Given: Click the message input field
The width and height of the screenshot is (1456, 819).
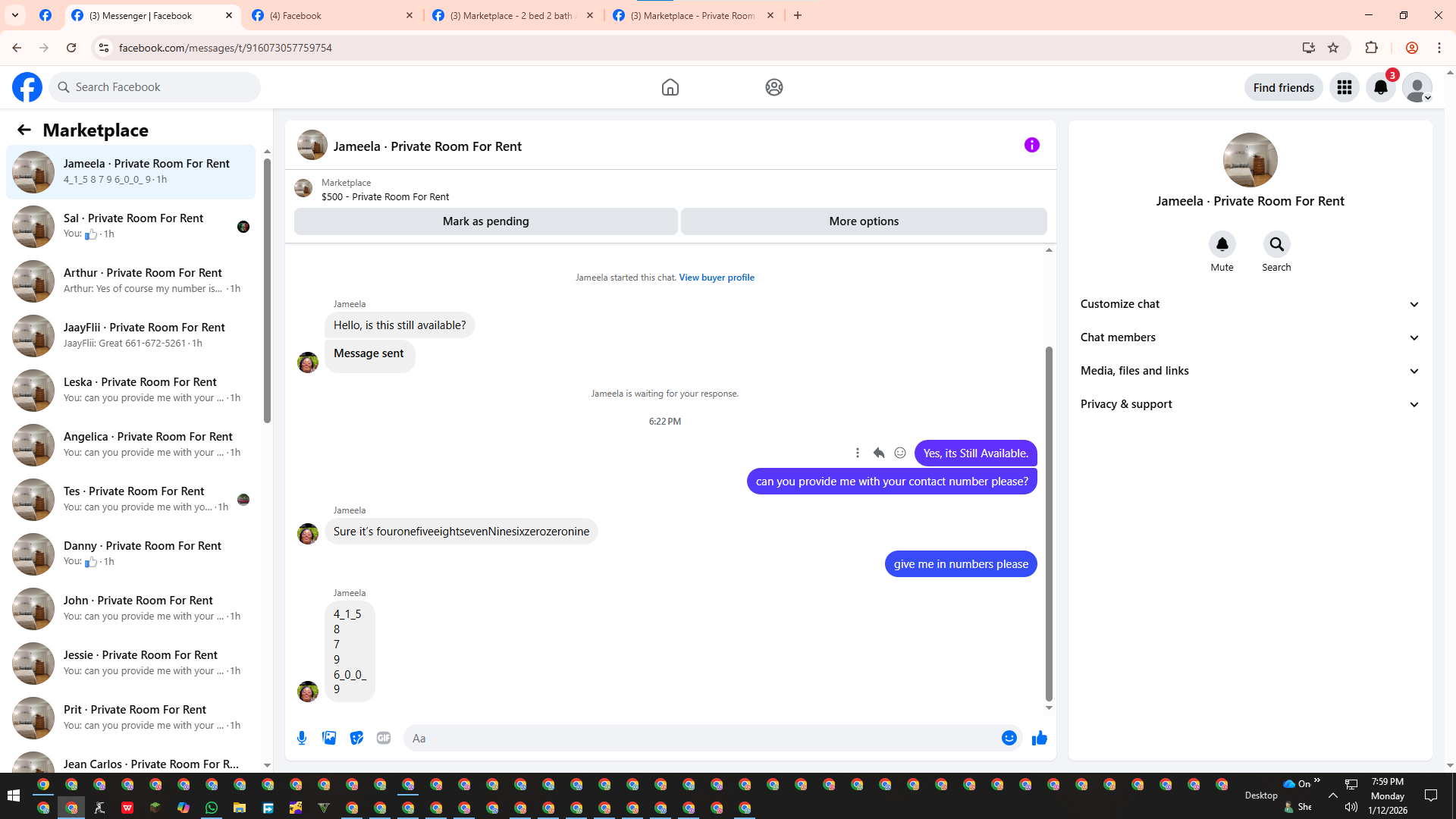Looking at the screenshot, I should point(698,738).
